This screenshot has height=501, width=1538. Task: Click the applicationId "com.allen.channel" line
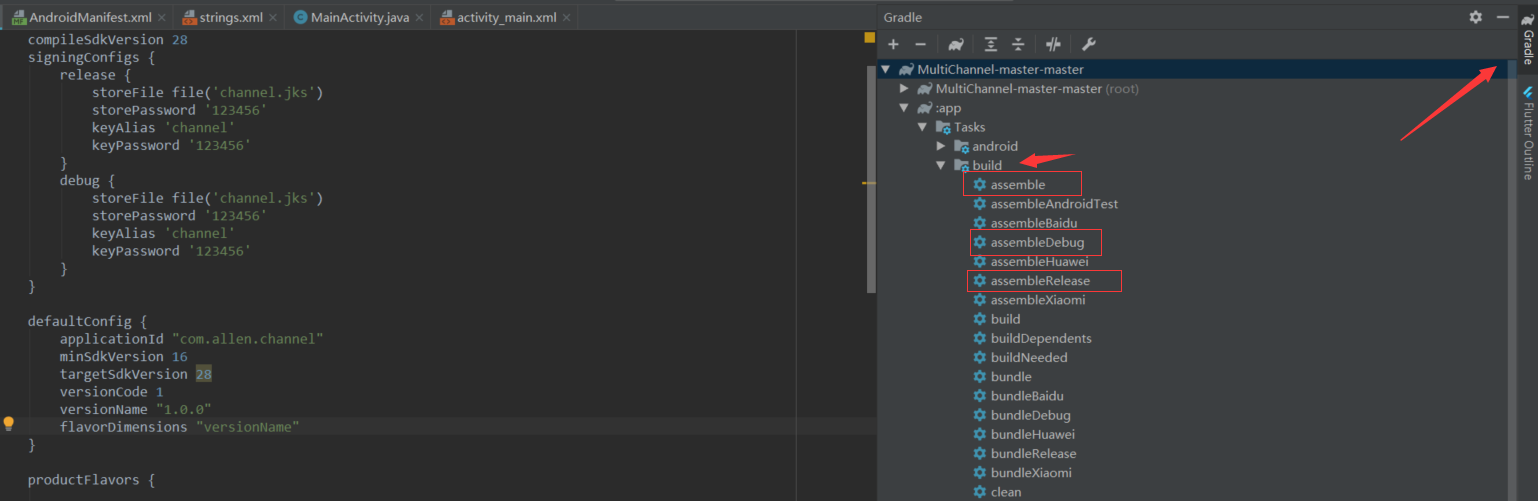191,339
